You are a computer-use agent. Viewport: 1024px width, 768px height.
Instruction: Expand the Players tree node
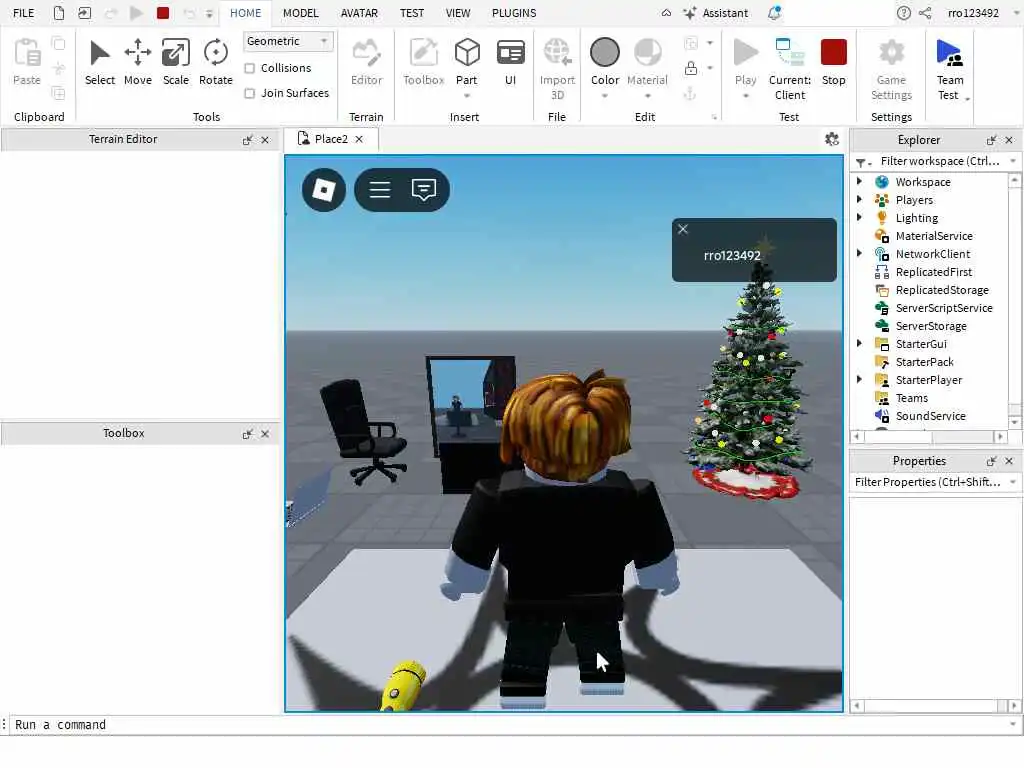click(x=859, y=200)
